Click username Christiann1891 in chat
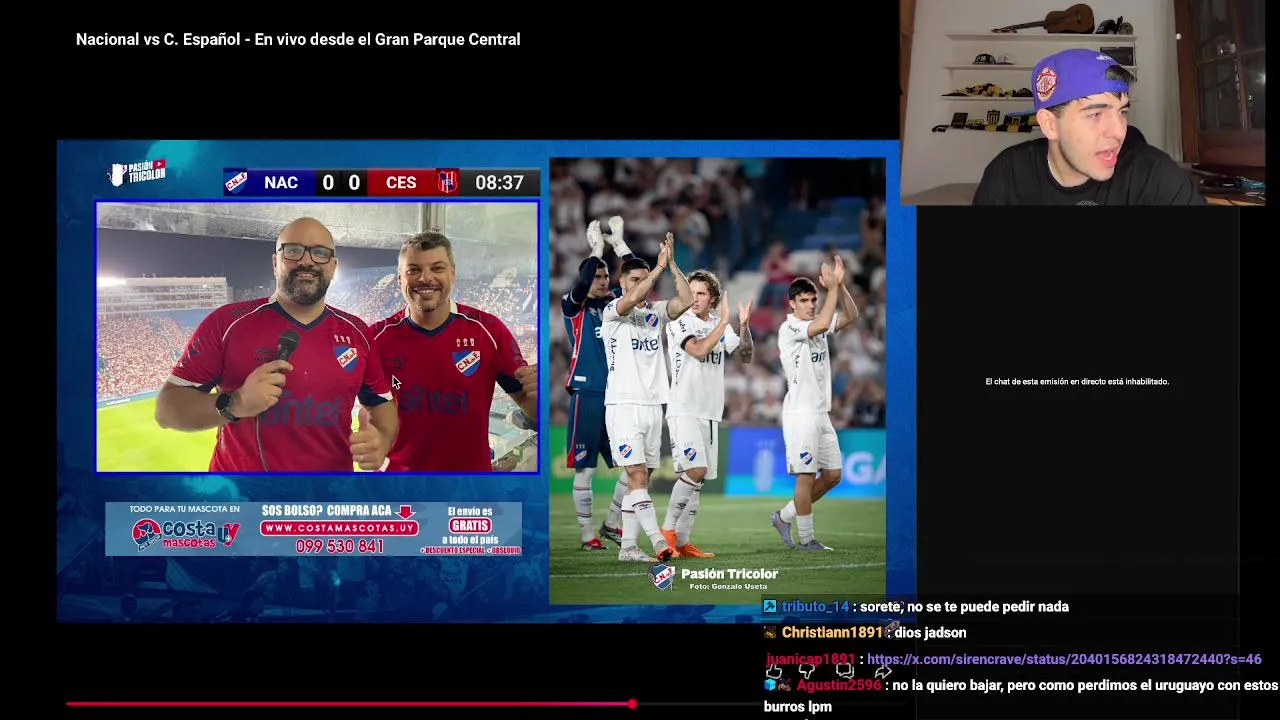Screen dimensions: 1280x720 coord(832,633)
